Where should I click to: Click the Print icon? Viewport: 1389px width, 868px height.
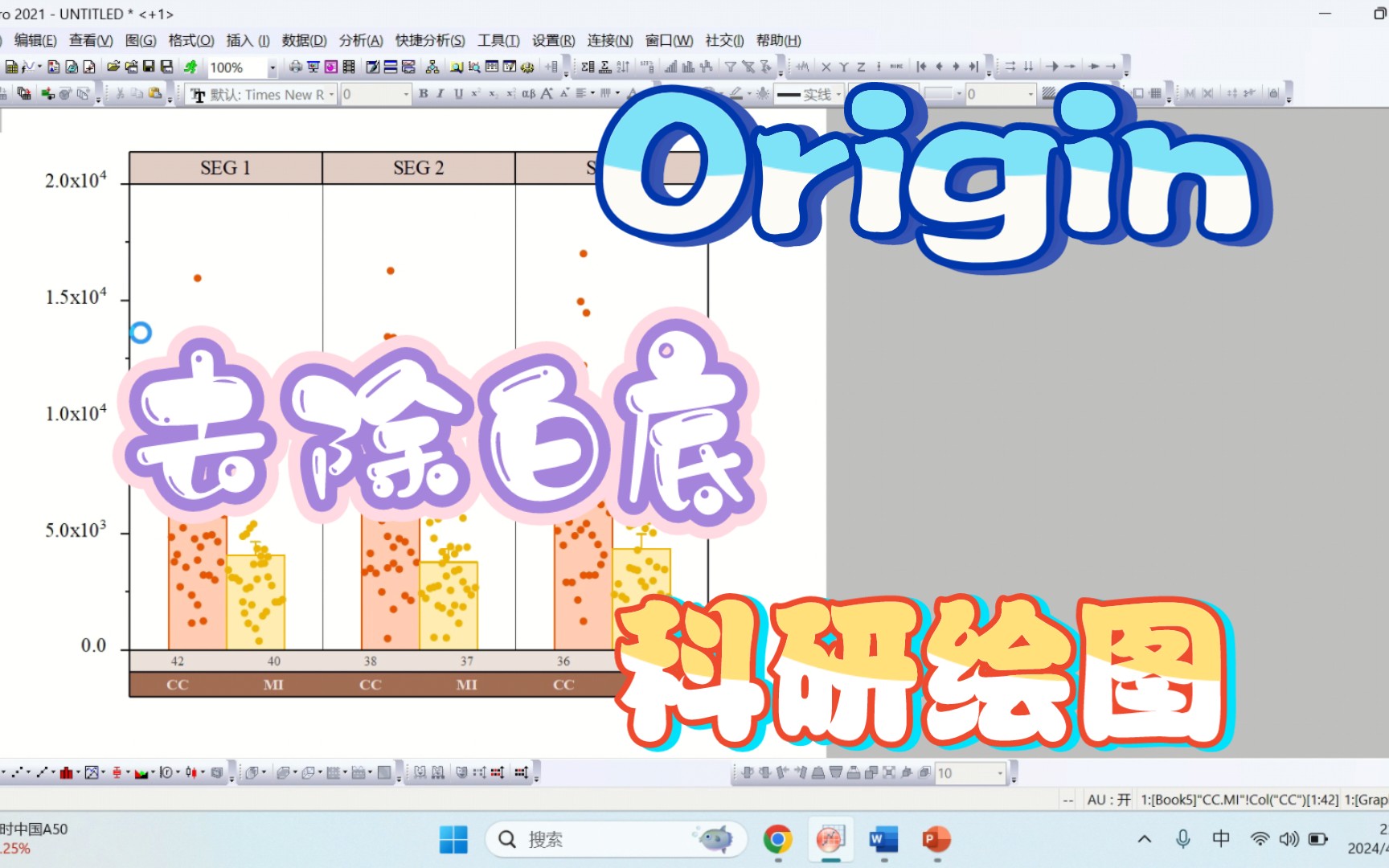click(296, 67)
